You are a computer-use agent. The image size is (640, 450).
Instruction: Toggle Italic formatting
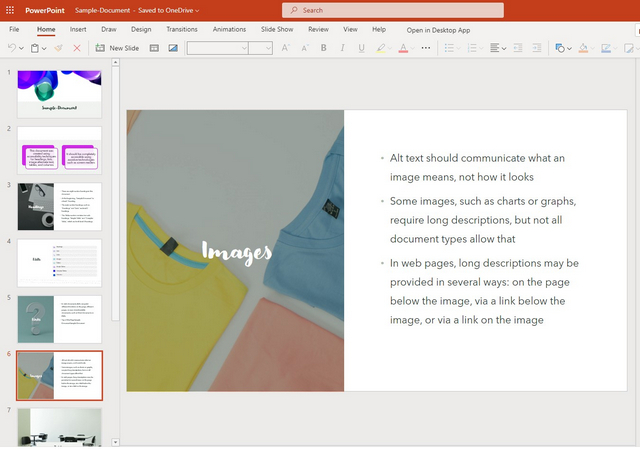pyautogui.click(x=342, y=48)
